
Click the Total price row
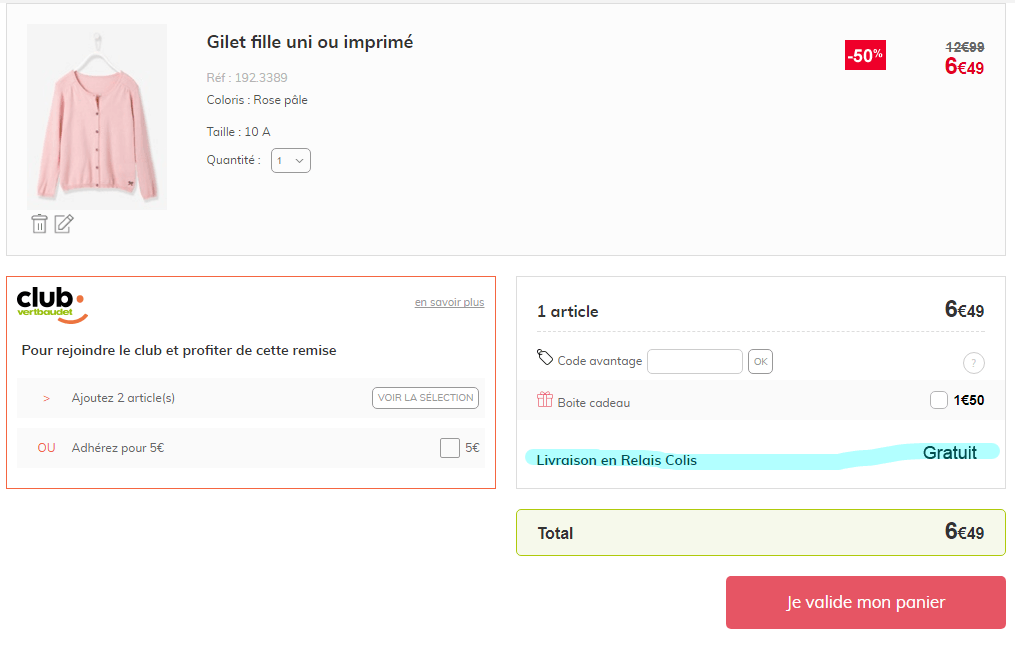760,532
